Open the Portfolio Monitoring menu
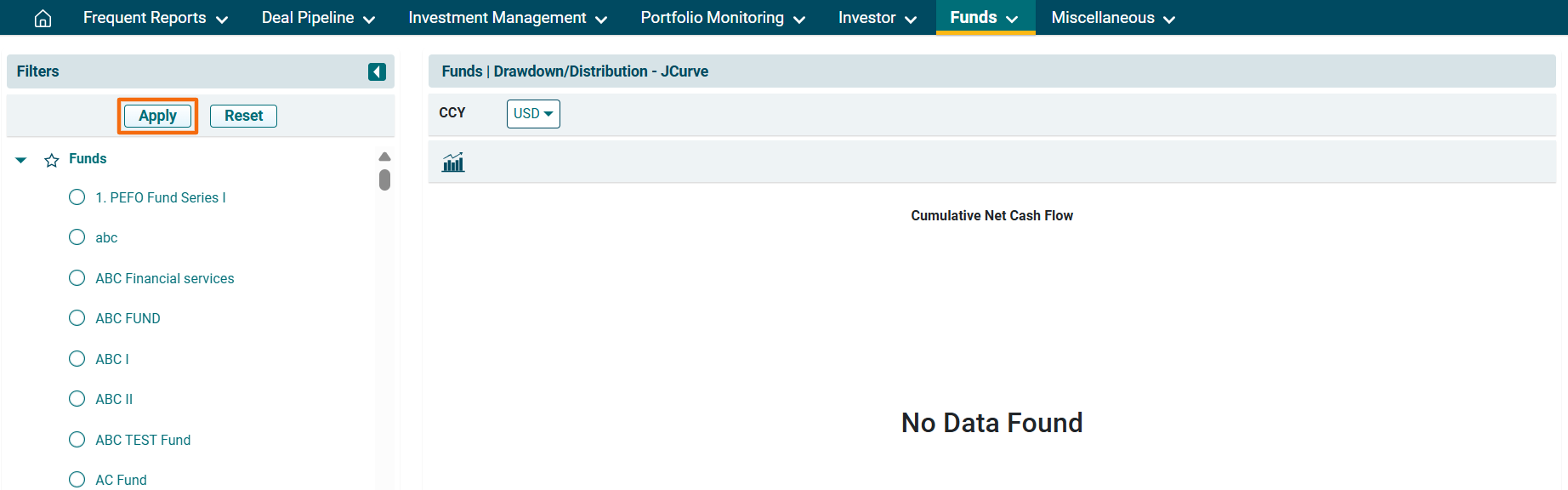Screen dimensions: 1568x490 click(722, 18)
